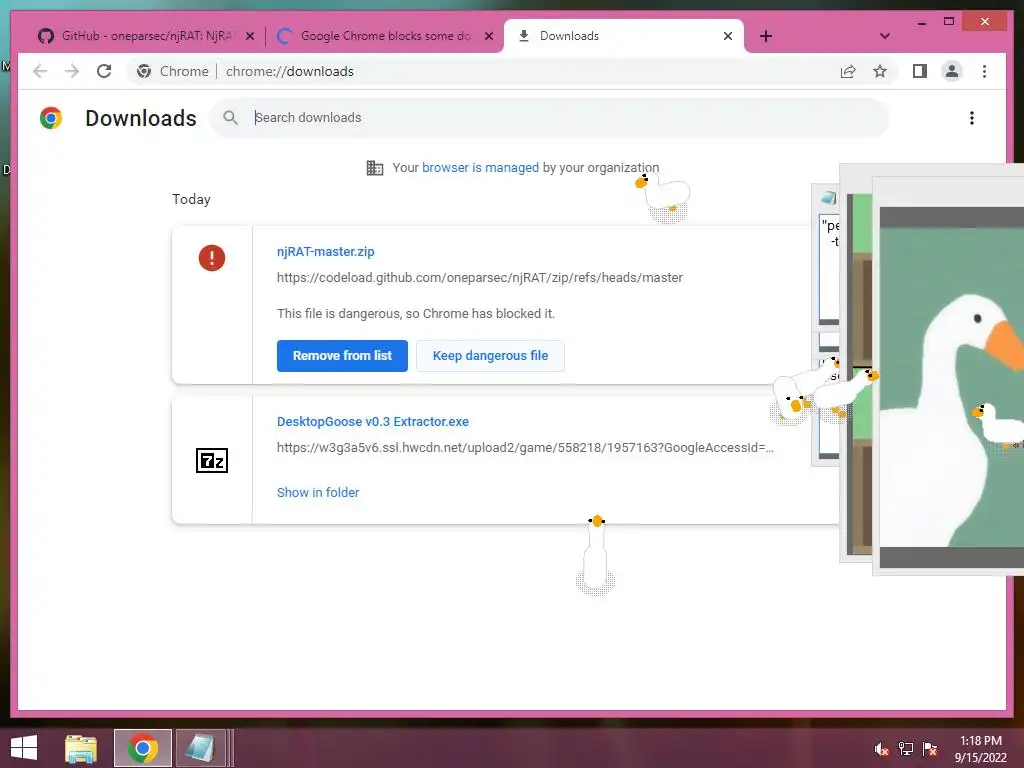Viewport: 1024px width, 768px height.
Task: Open File Explorer from taskbar
Action: 81,748
